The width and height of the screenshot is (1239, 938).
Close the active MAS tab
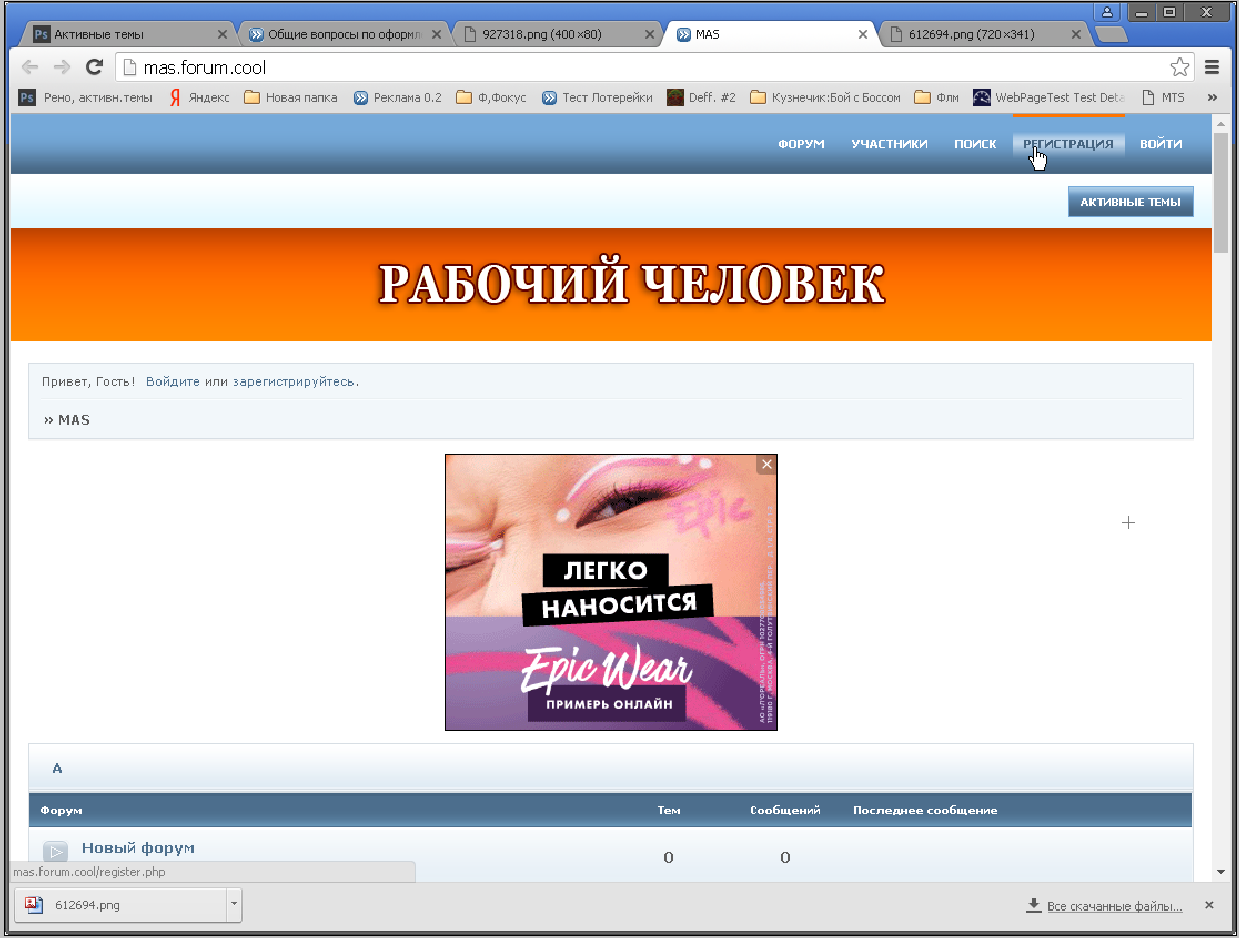coord(863,34)
